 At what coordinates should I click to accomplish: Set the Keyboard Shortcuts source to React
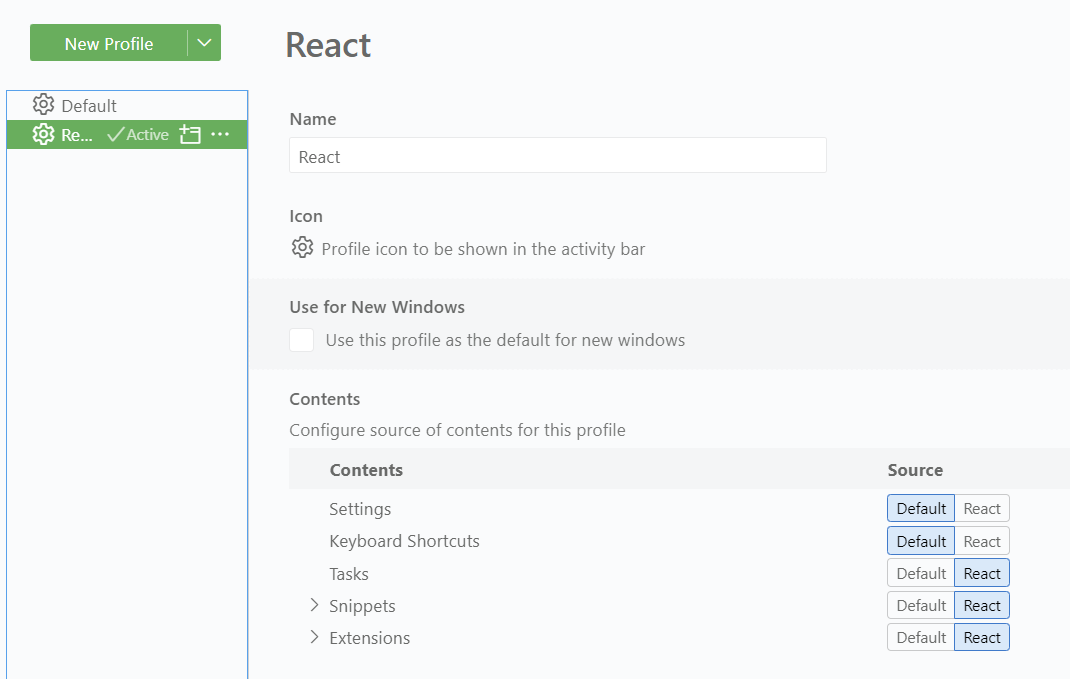pyautogui.click(x=981, y=540)
